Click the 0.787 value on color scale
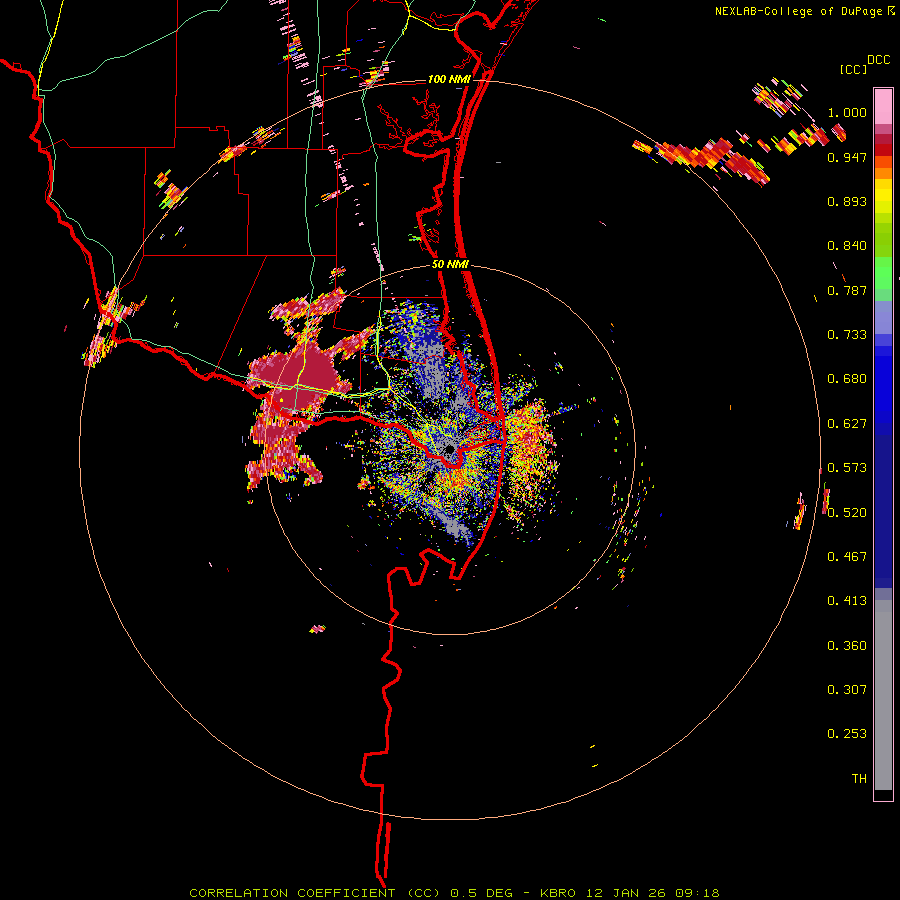This screenshot has width=900, height=900. [x=847, y=290]
